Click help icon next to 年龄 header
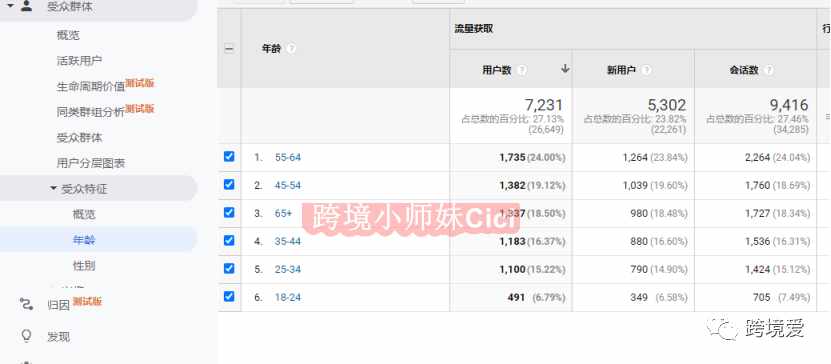Viewport: 831px width, 364px height. (290, 49)
